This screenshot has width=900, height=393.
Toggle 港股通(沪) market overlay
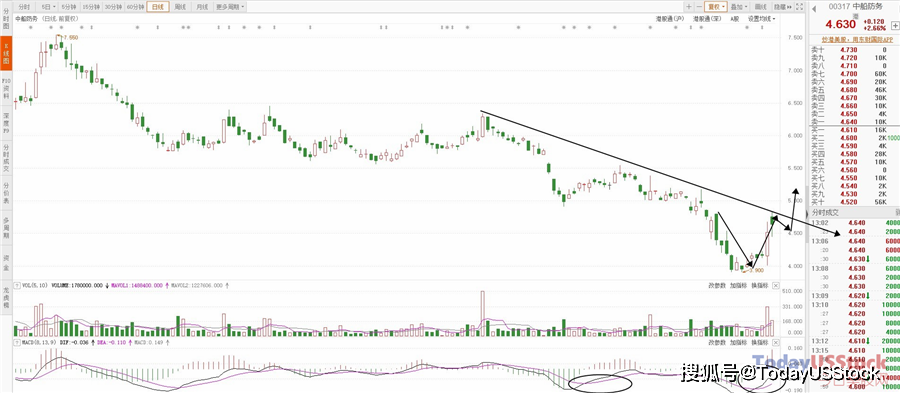coord(670,18)
